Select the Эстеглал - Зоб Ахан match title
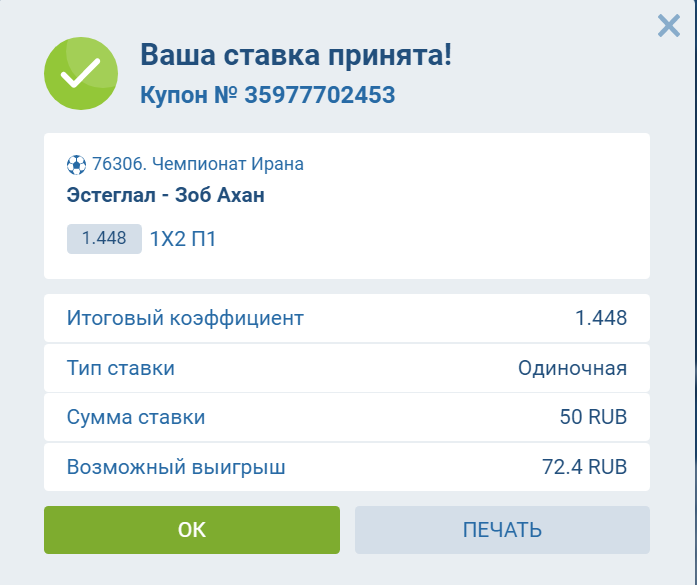This screenshot has width=697, height=585. click(165, 195)
